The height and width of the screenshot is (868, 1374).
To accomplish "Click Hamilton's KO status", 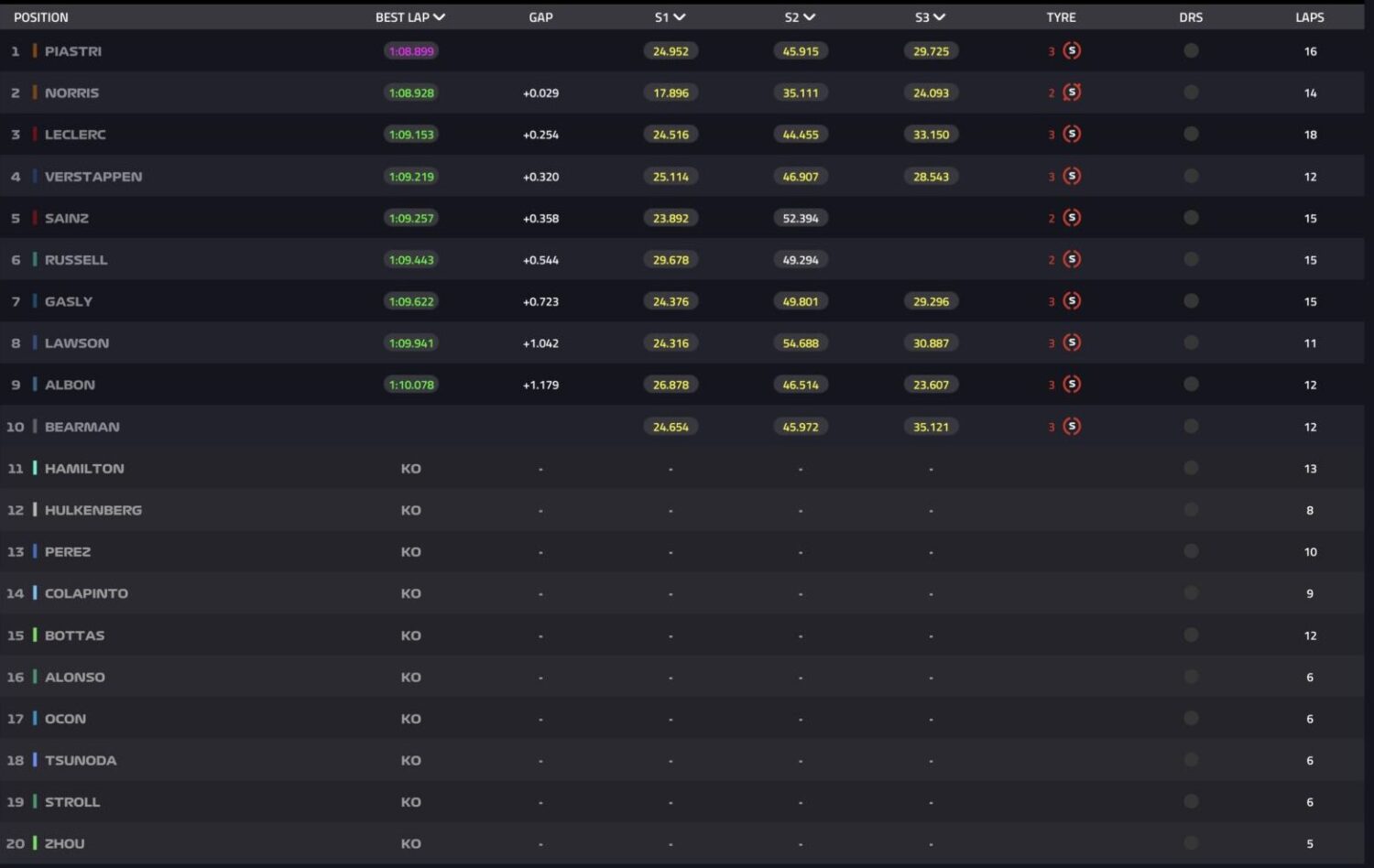I will (x=410, y=469).
